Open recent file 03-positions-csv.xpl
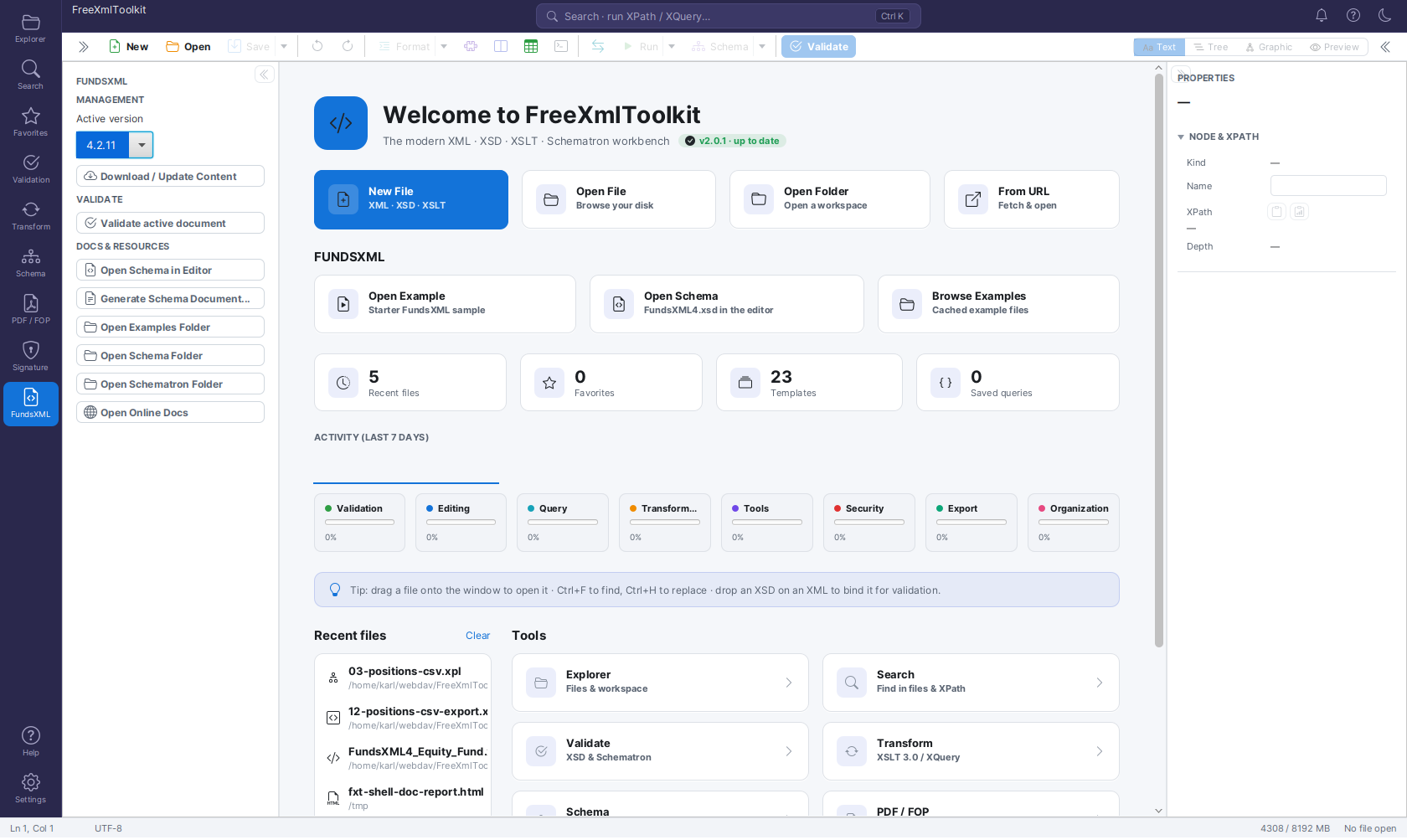 (403, 678)
